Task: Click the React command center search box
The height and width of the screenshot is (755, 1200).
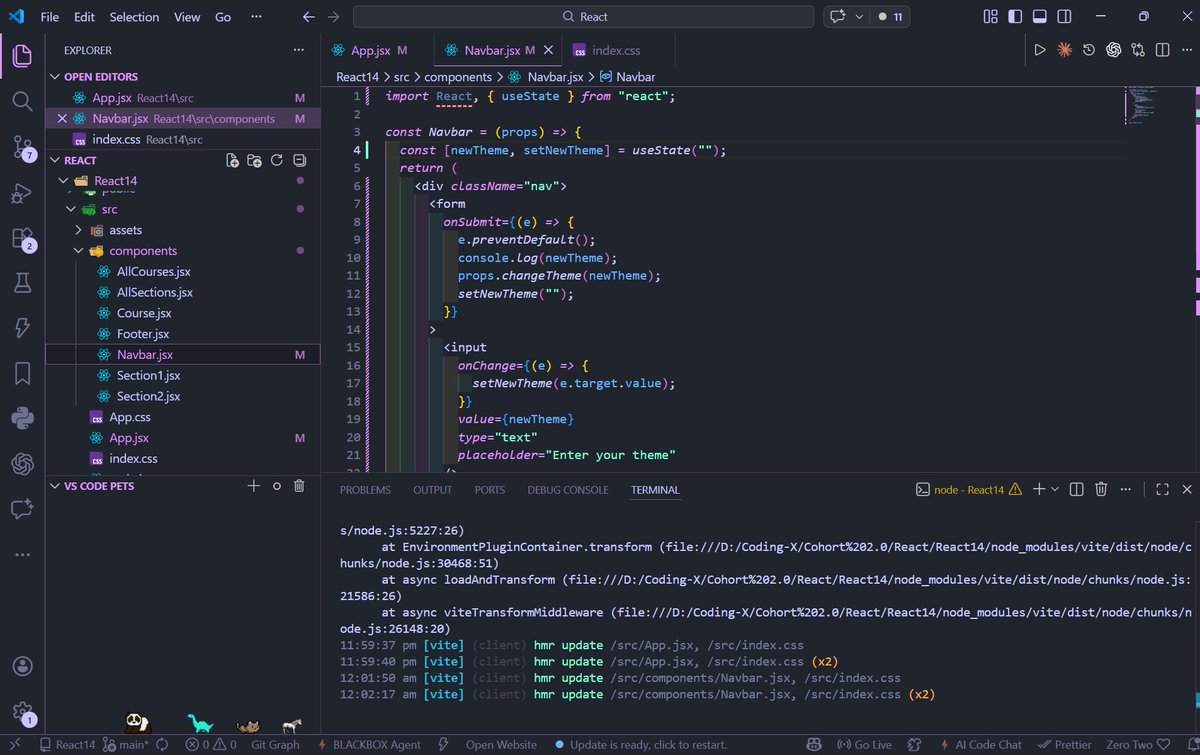Action: pos(584,17)
